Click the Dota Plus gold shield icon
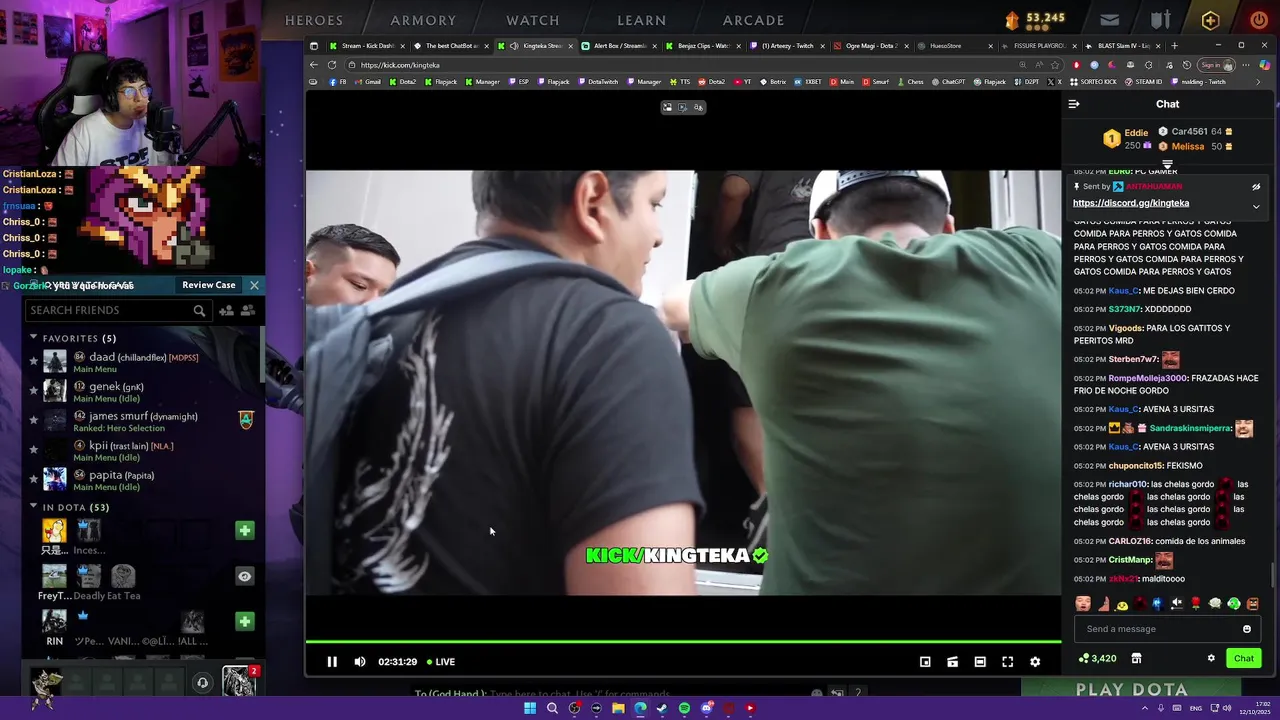Image resolution: width=1280 pixels, height=720 pixels. click(1210, 20)
